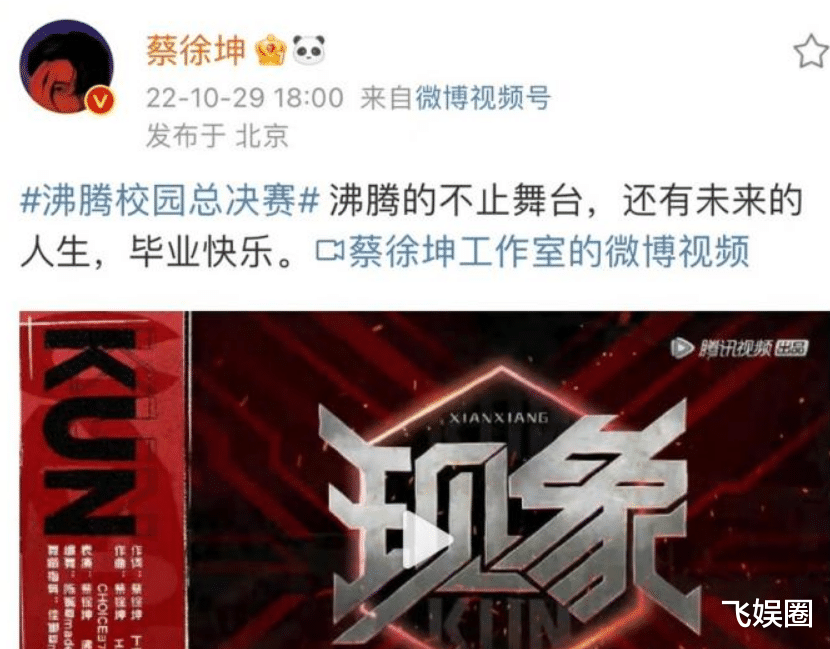The image size is (830, 649).
Task: Tap the gold crown membership badge
Action: pos(270,50)
